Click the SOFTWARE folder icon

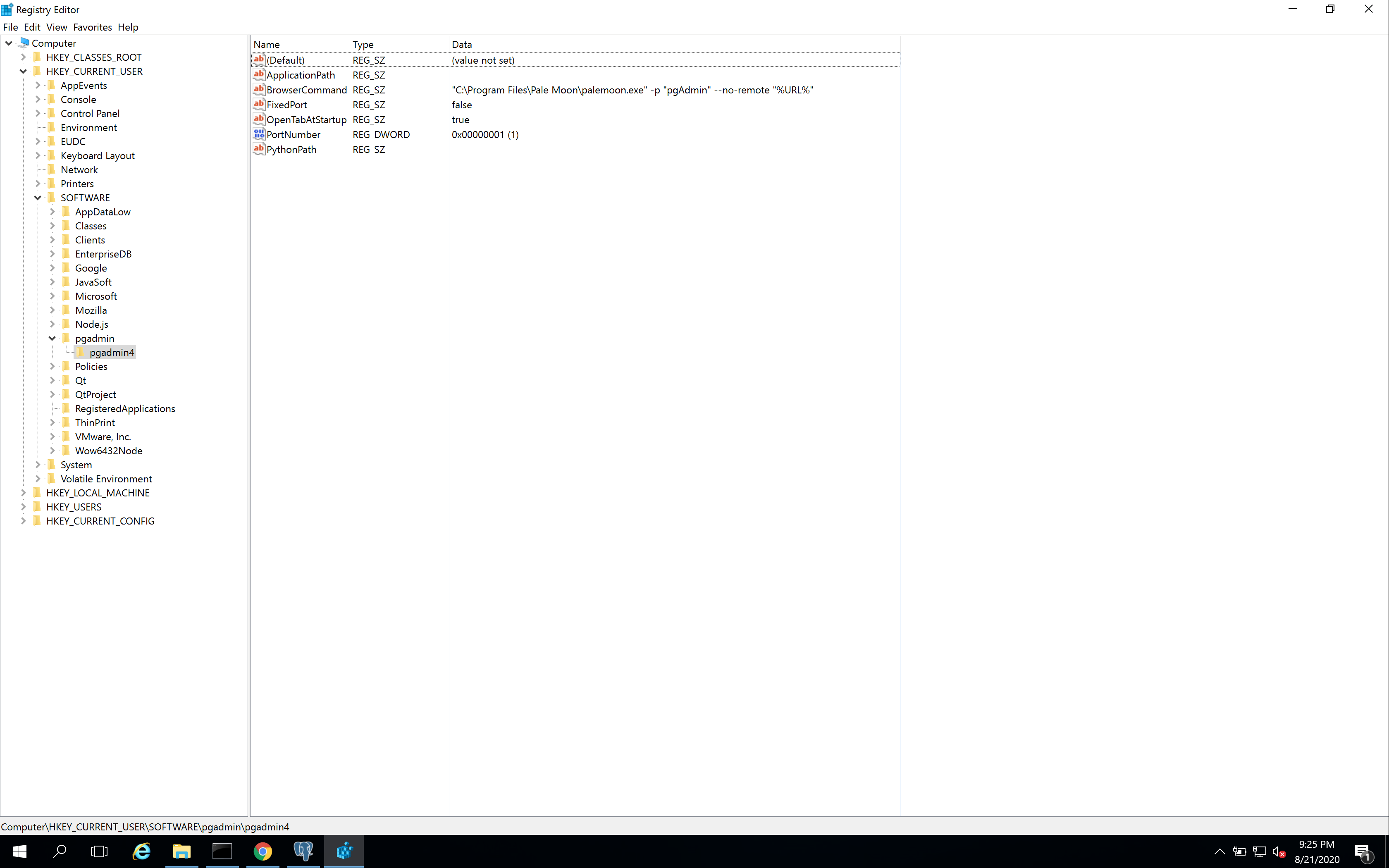pyautogui.click(x=52, y=198)
